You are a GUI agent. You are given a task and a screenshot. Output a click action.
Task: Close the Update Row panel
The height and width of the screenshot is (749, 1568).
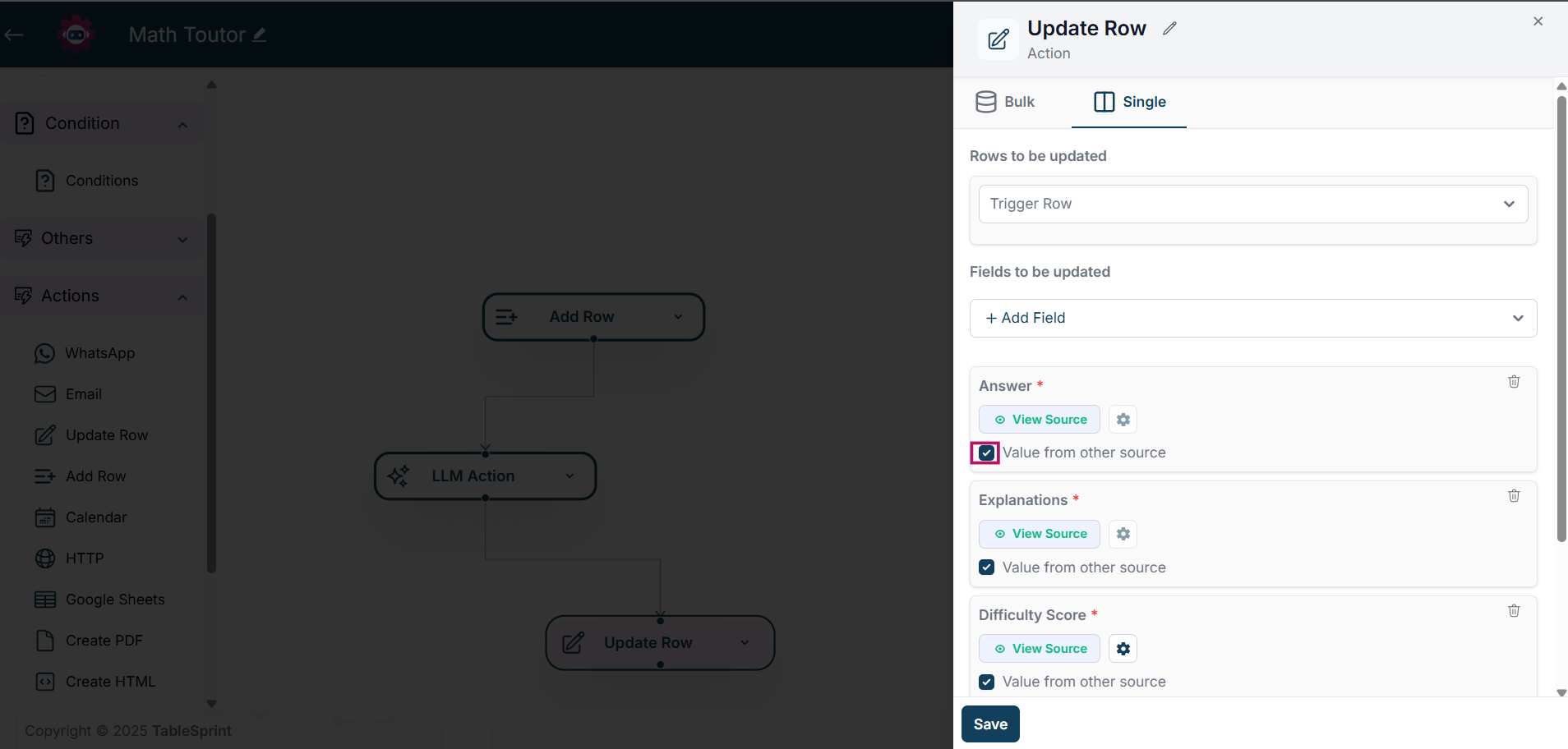(x=1538, y=21)
